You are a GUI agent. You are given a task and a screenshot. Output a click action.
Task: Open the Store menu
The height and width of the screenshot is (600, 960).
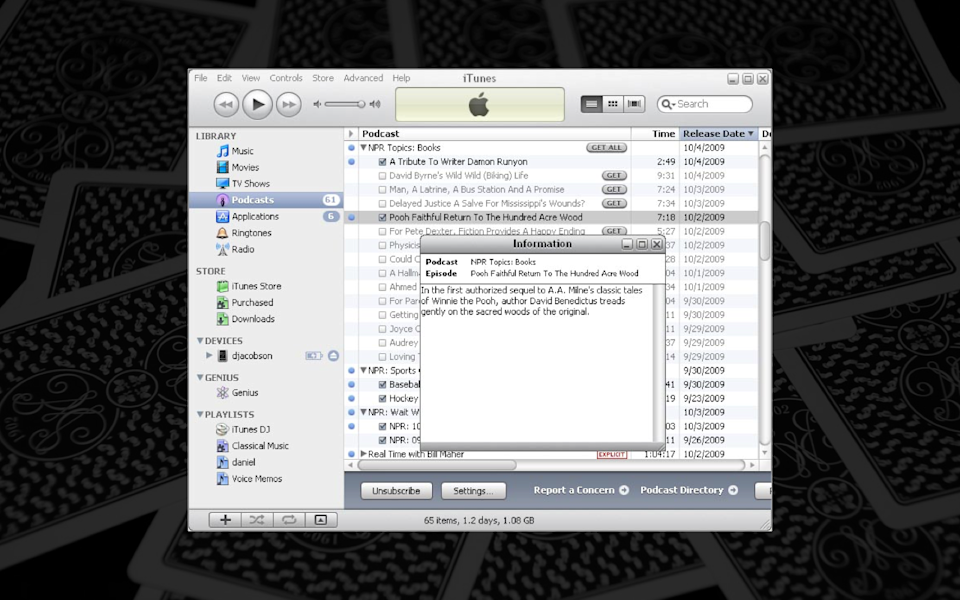coord(323,78)
